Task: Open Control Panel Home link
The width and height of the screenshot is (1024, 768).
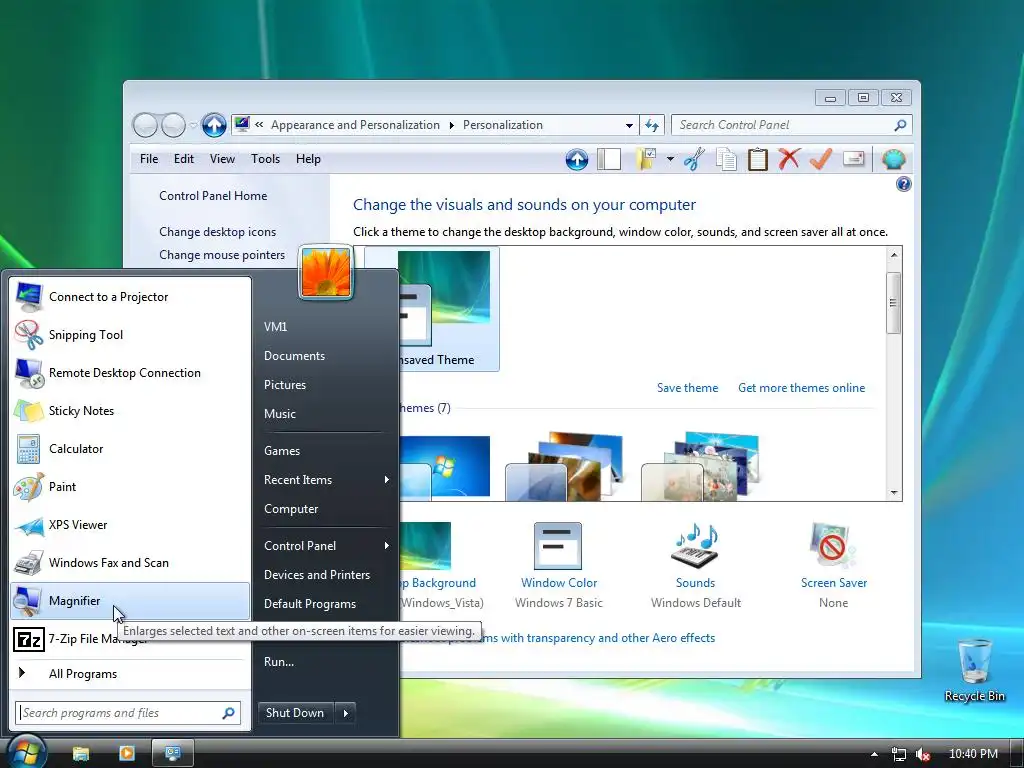Action: (213, 196)
